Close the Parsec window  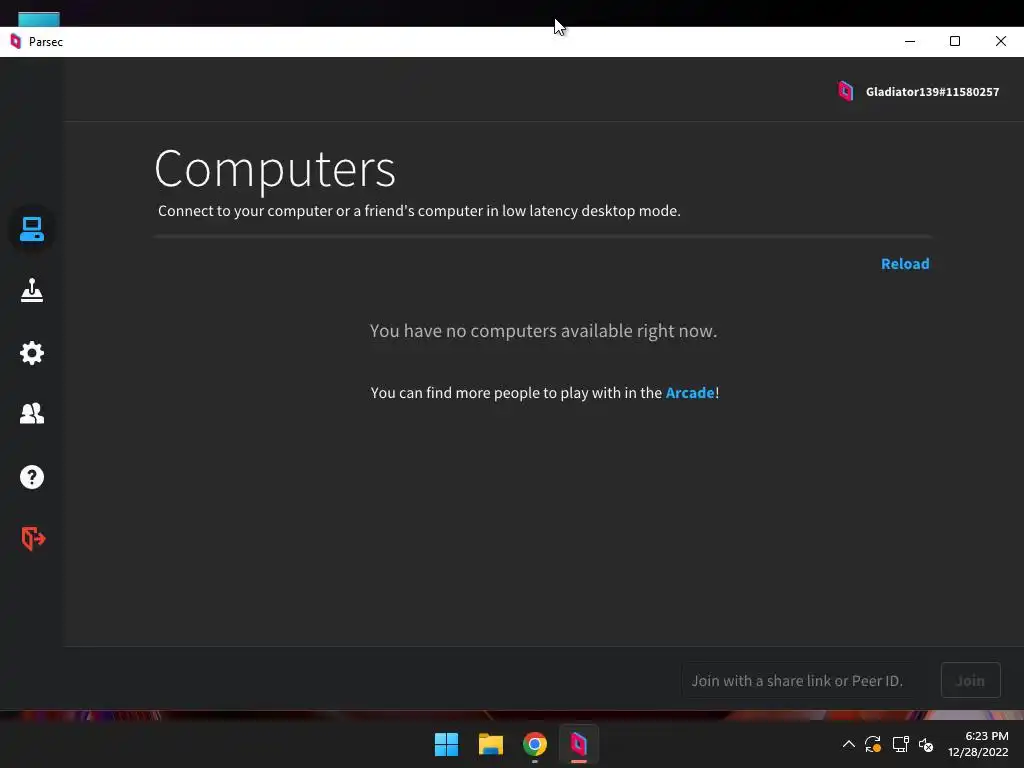tap(1000, 41)
